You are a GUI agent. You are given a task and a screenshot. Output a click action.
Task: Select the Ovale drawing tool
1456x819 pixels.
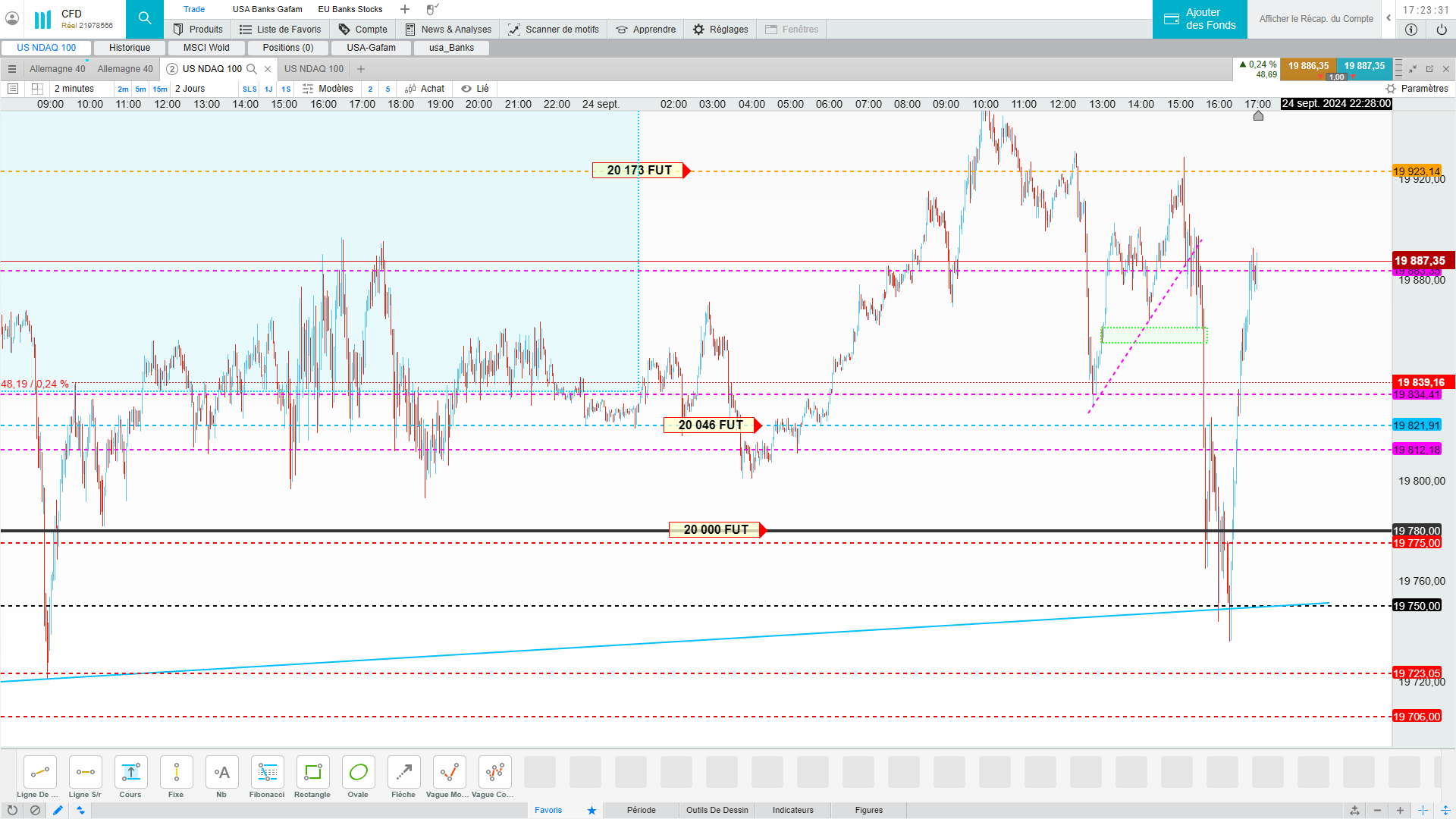click(x=358, y=773)
